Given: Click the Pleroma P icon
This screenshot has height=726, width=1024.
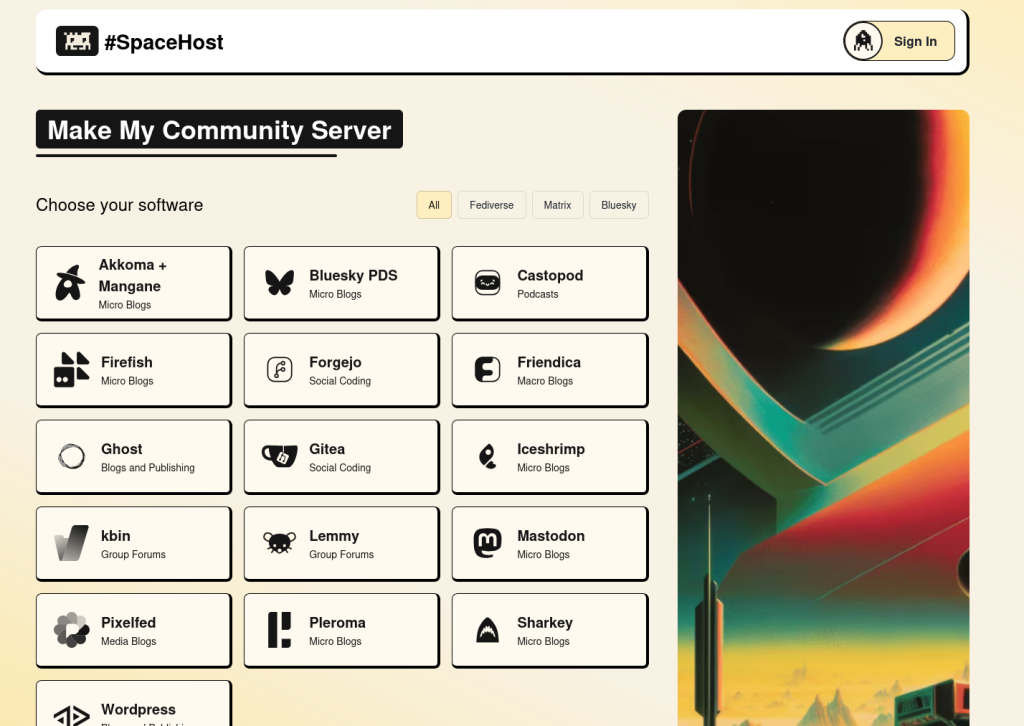Looking at the screenshot, I should (280, 630).
